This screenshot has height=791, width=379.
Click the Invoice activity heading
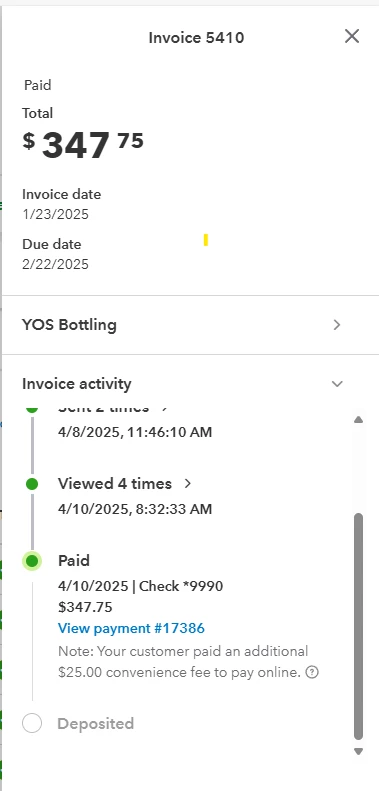(x=77, y=384)
